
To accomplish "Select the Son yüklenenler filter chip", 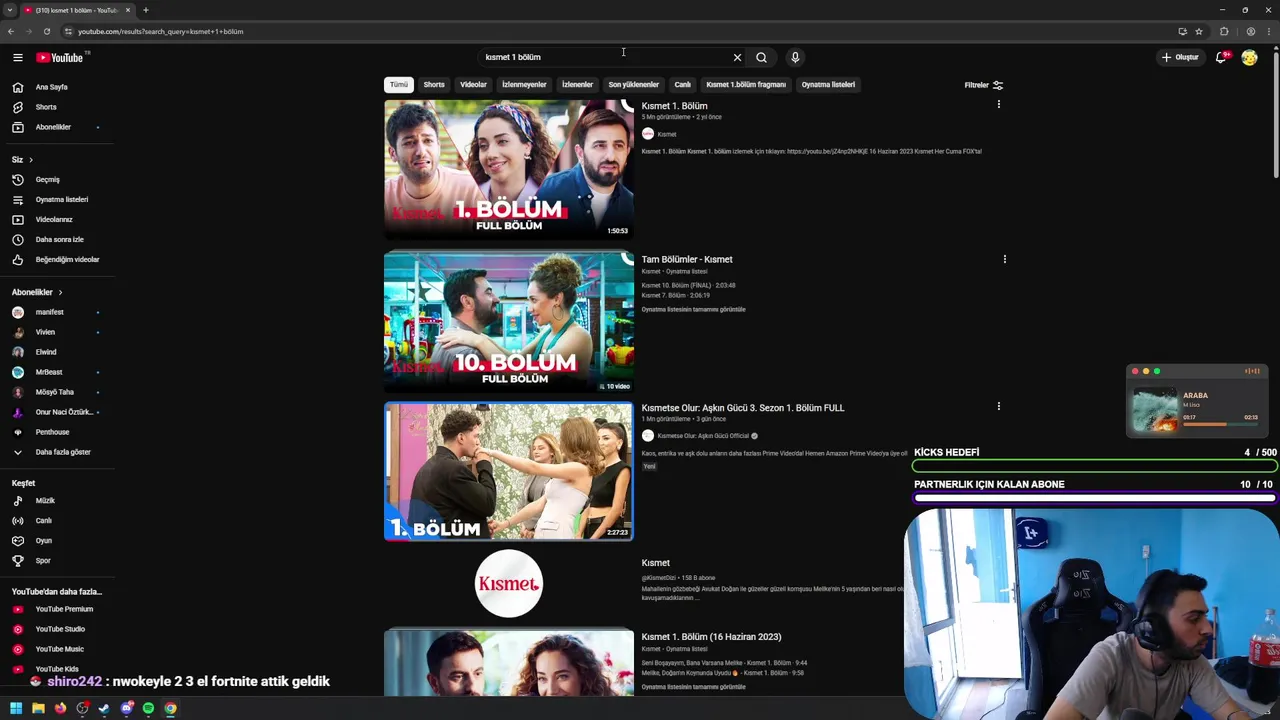I will pos(634,85).
